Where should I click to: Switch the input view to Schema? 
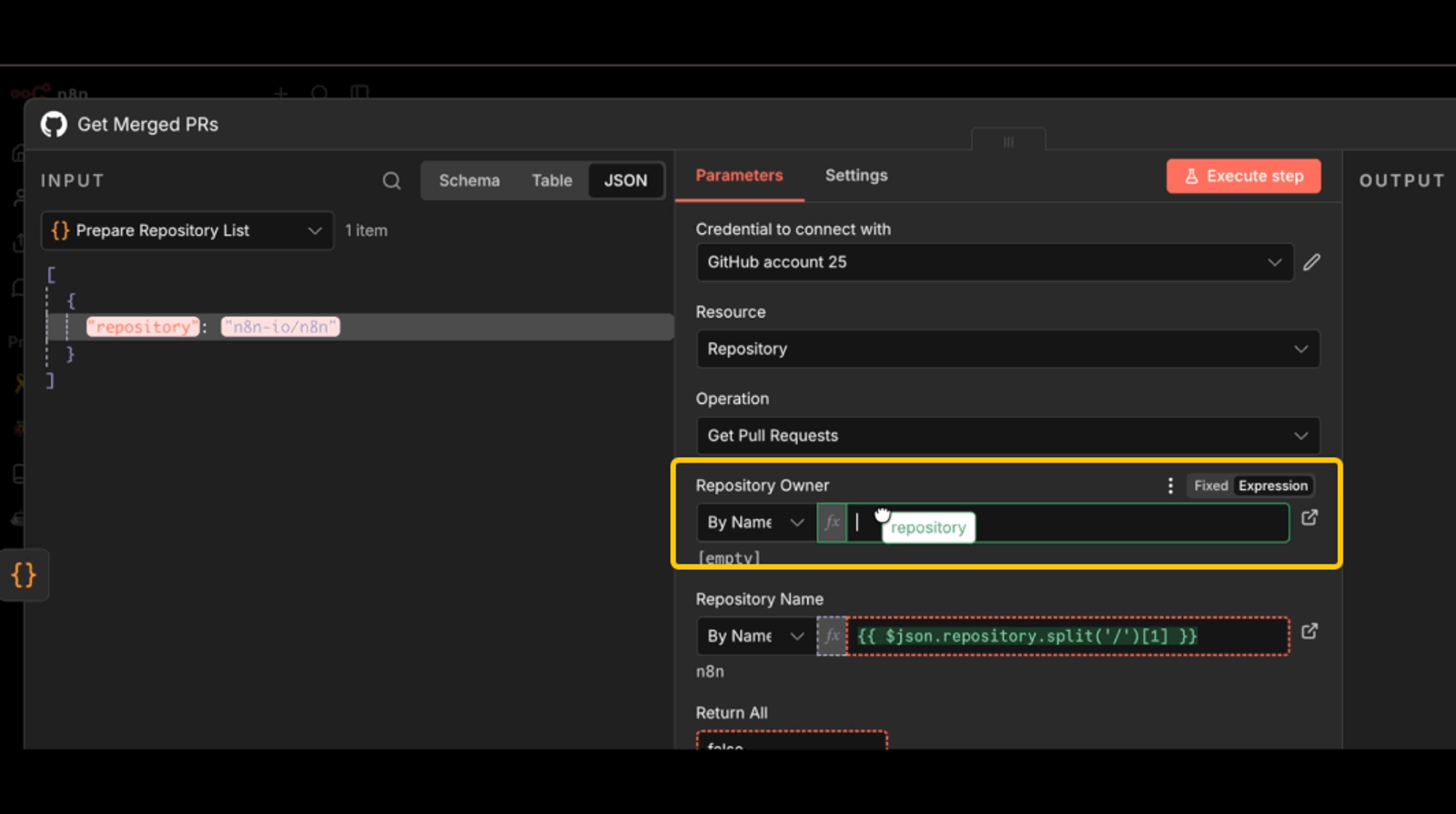click(x=469, y=180)
